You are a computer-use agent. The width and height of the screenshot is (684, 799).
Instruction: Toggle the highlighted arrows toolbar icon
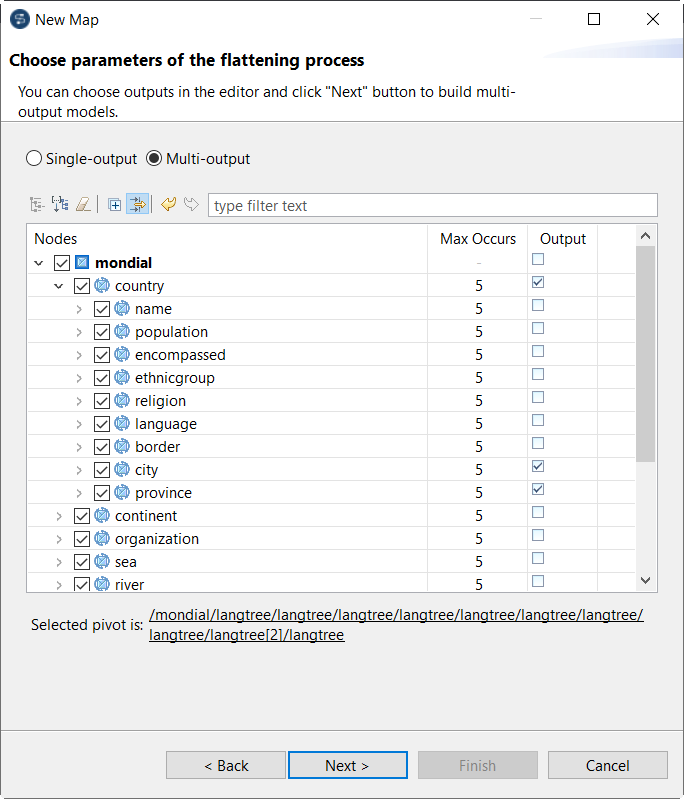137,205
